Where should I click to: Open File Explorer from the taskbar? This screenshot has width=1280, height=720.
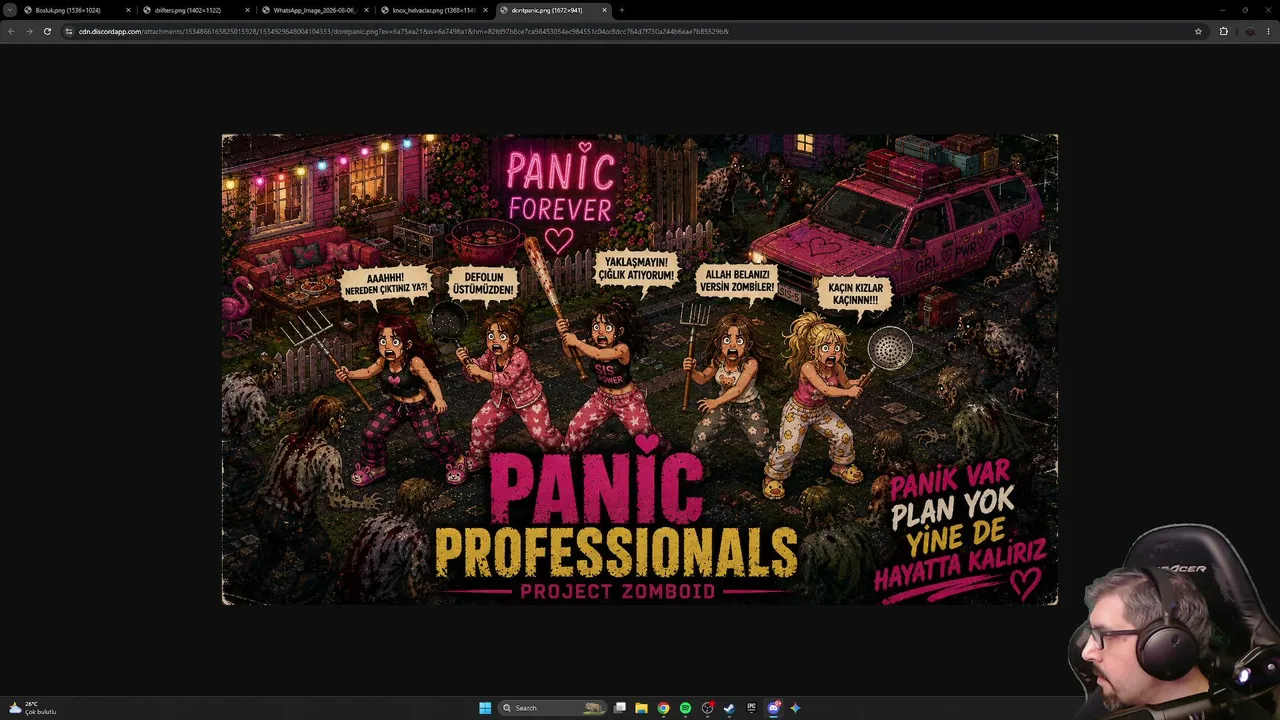[x=641, y=708]
